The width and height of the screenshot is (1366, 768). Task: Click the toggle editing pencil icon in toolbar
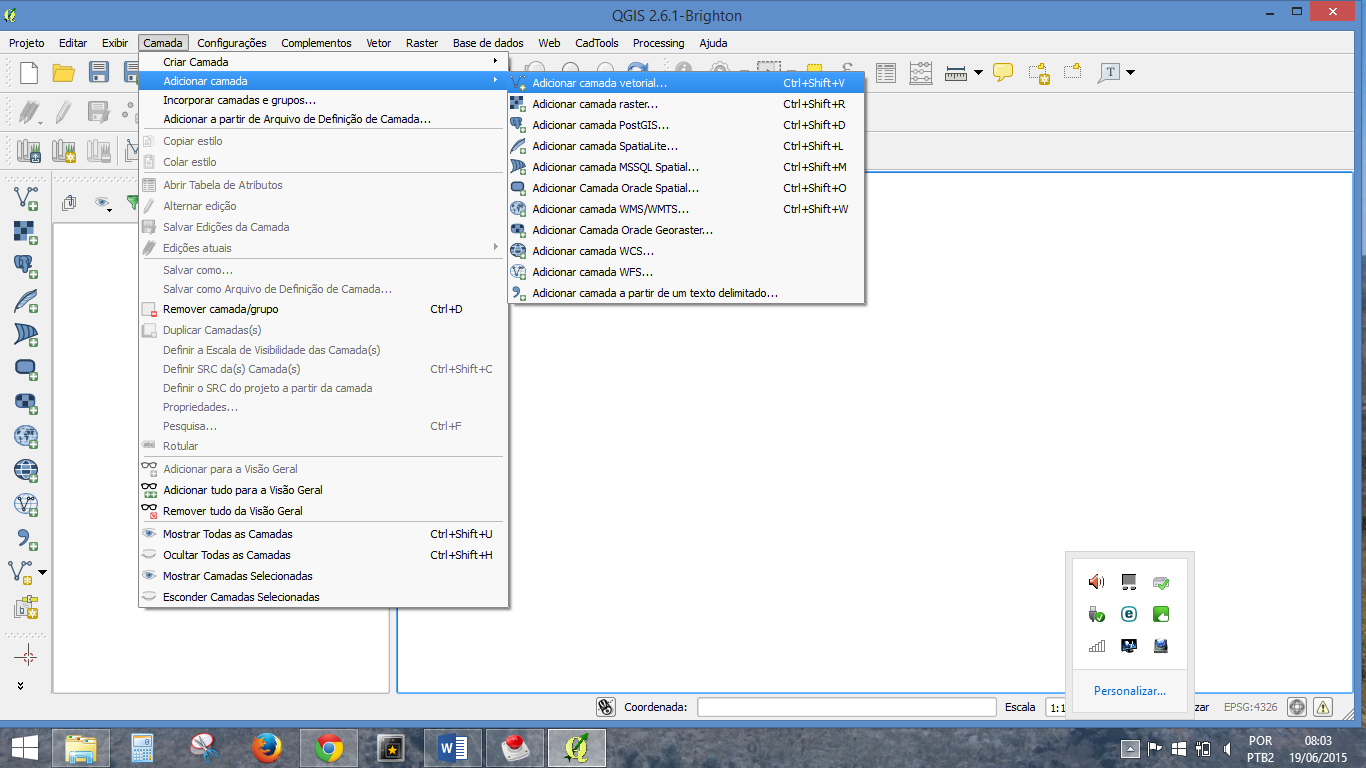click(x=64, y=111)
